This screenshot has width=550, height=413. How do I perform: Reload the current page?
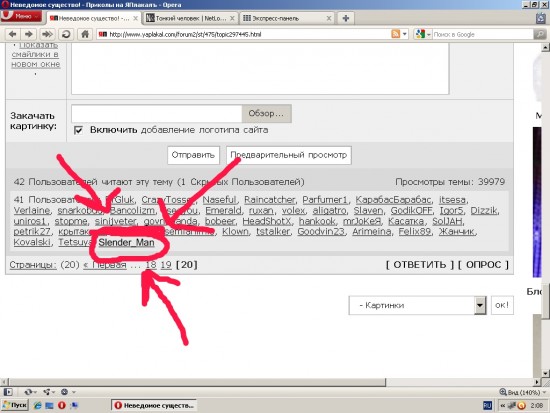click(66, 34)
